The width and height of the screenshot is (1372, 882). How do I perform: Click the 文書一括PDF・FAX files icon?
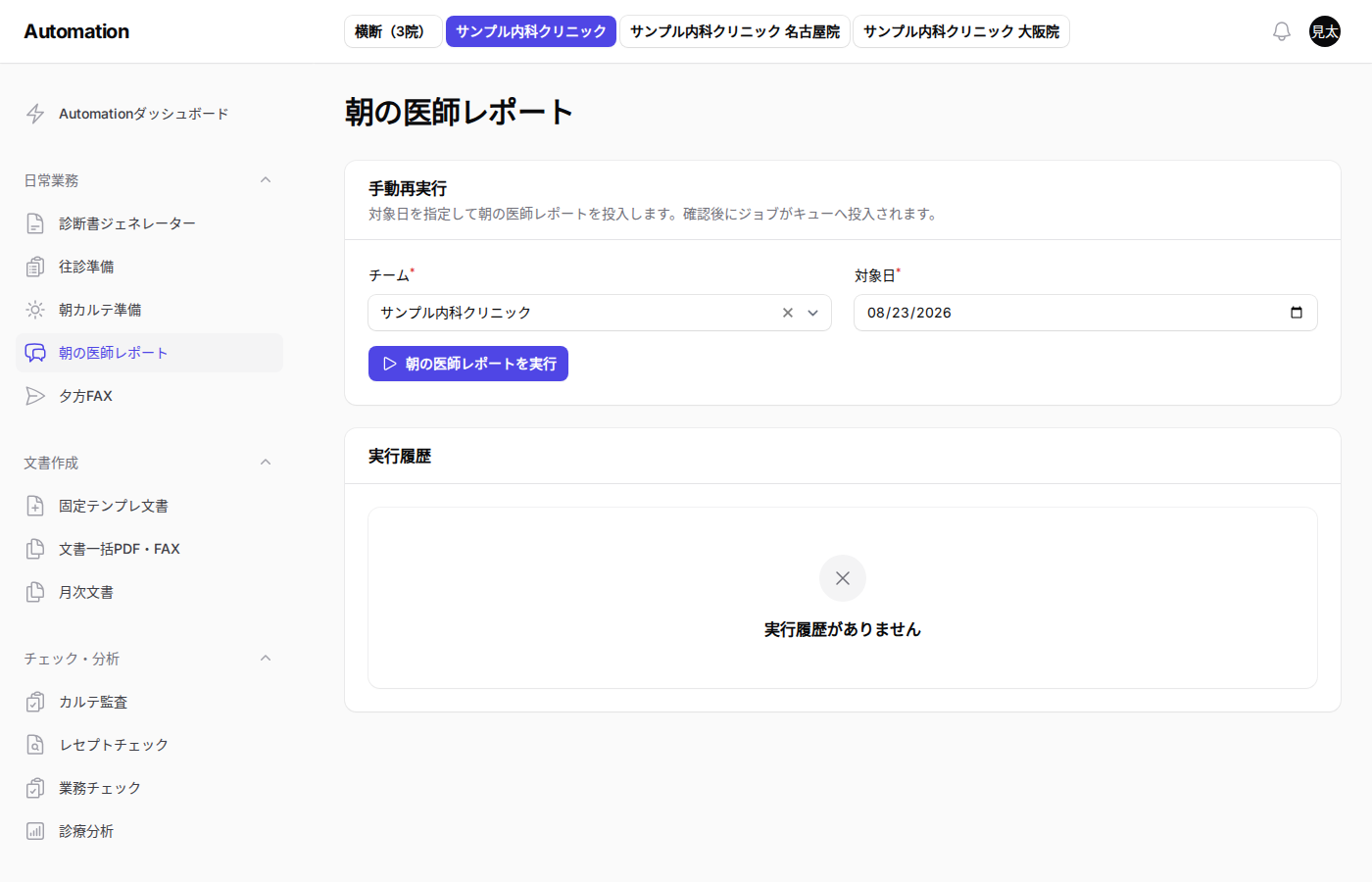click(x=35, y=549)
